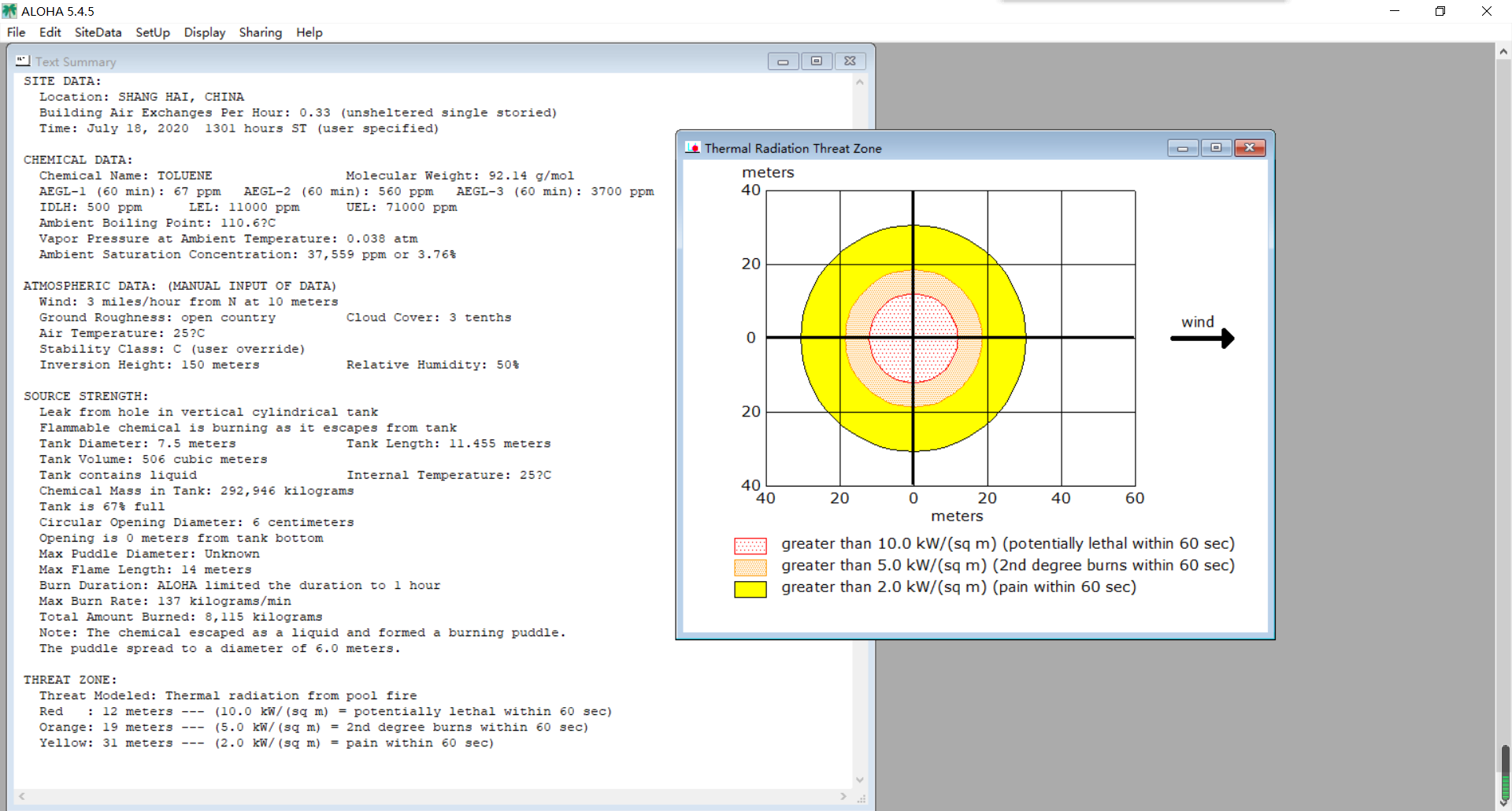Click the red 10.0 kW legend swatch
This screenshot has height=811, width=1512.
point(750,545)
